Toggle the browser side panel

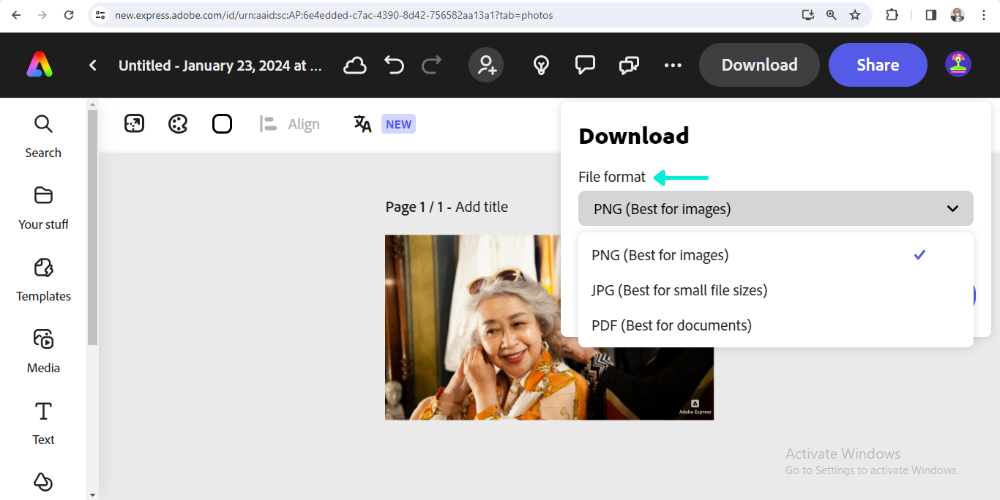[931, 15]
